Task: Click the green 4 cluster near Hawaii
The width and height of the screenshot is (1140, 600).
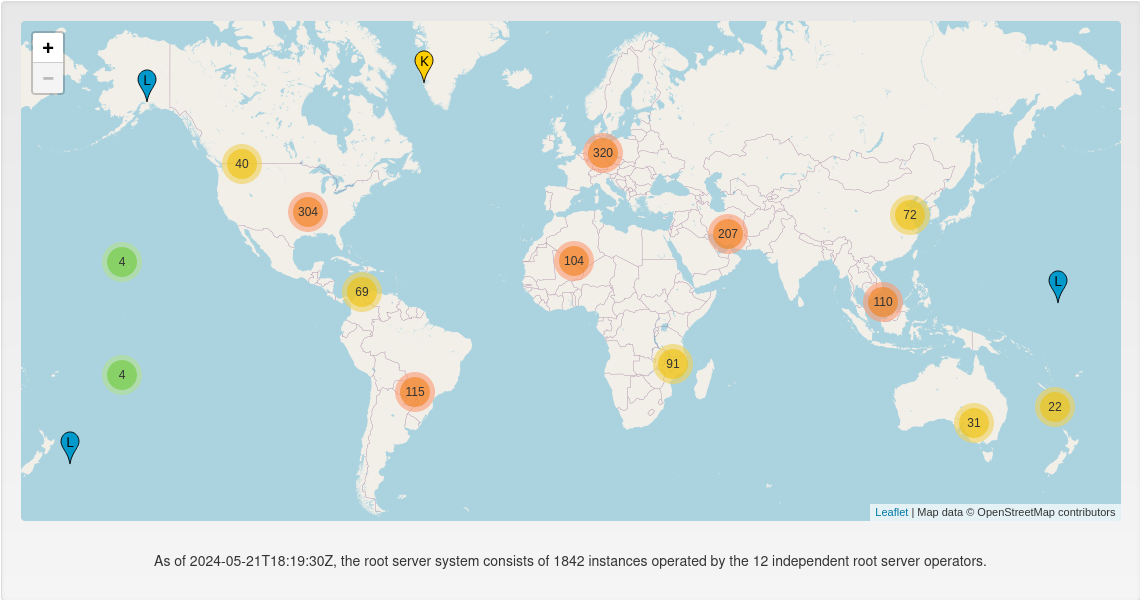Action: tap(122, 262)
